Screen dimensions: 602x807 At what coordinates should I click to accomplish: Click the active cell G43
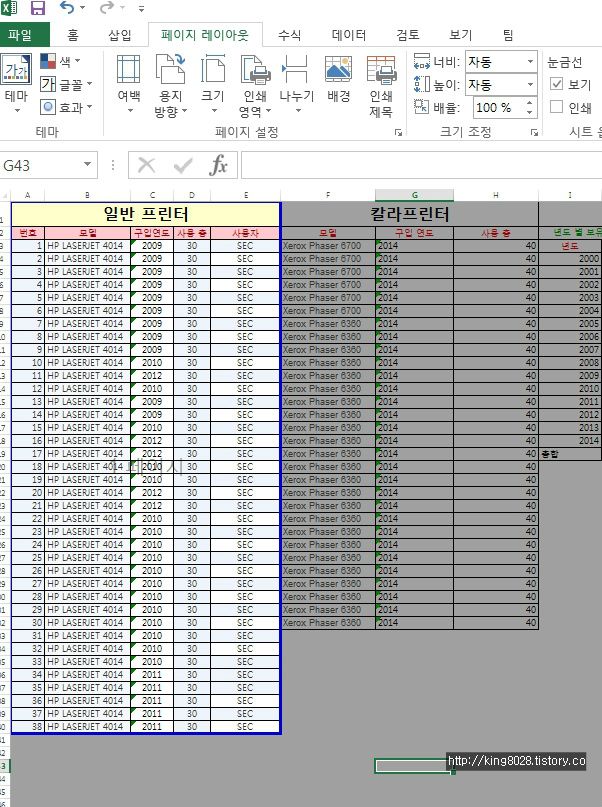tap(414, 766)
